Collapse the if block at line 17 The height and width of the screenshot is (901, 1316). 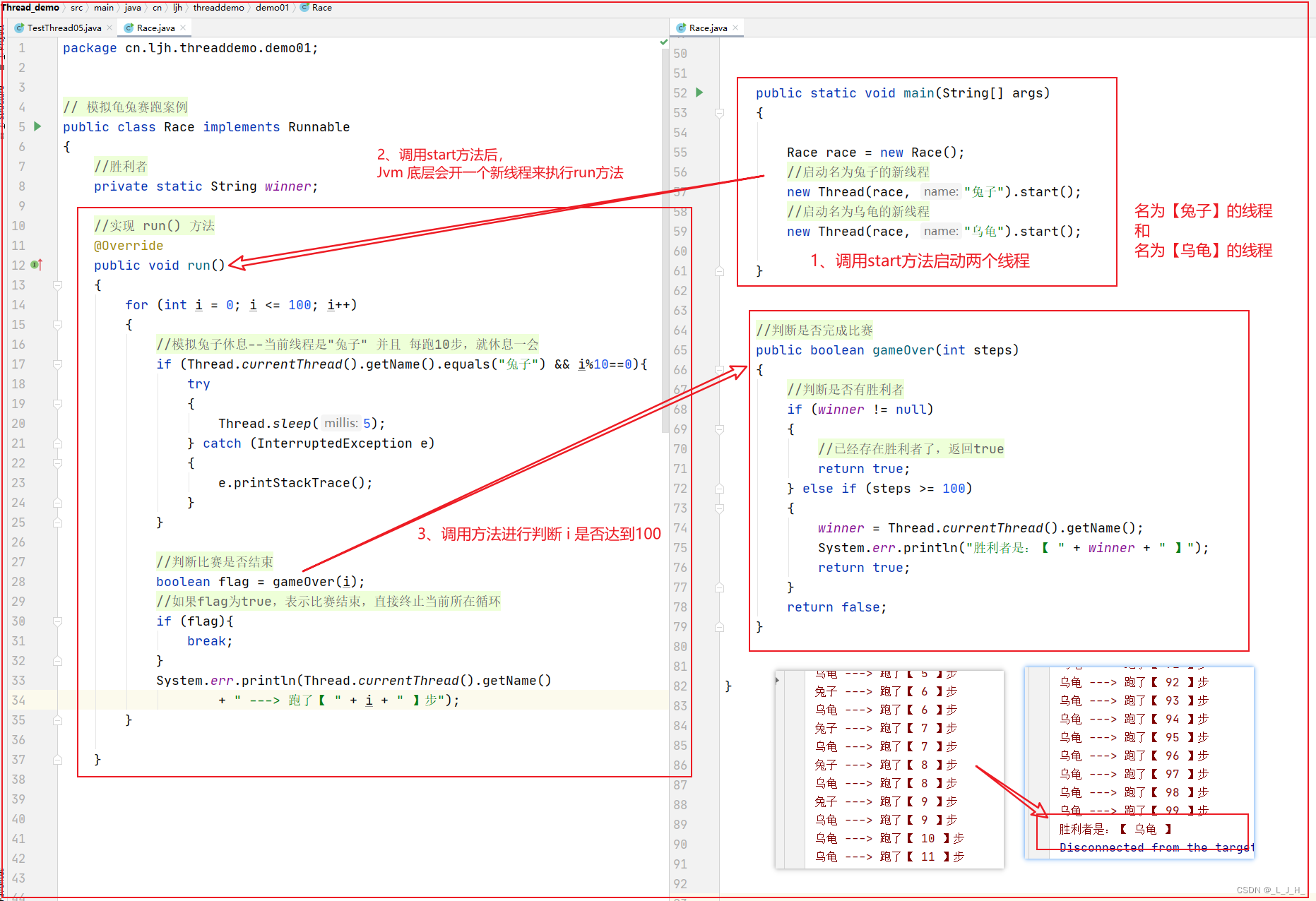click(58, 364)
